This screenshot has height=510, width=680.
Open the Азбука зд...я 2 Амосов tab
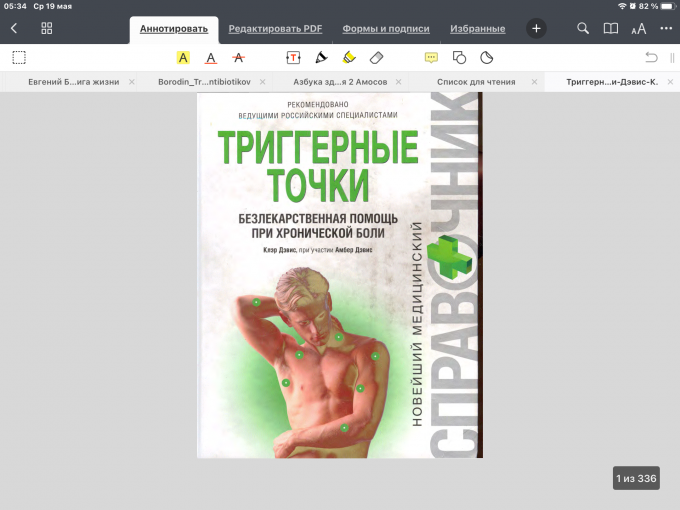[x=340, y=82]
